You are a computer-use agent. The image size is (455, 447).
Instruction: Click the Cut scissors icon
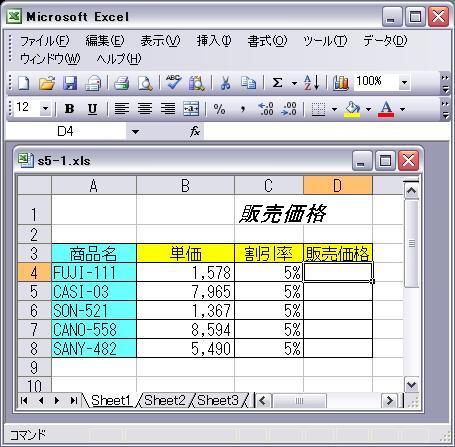[x=225, y=83]
